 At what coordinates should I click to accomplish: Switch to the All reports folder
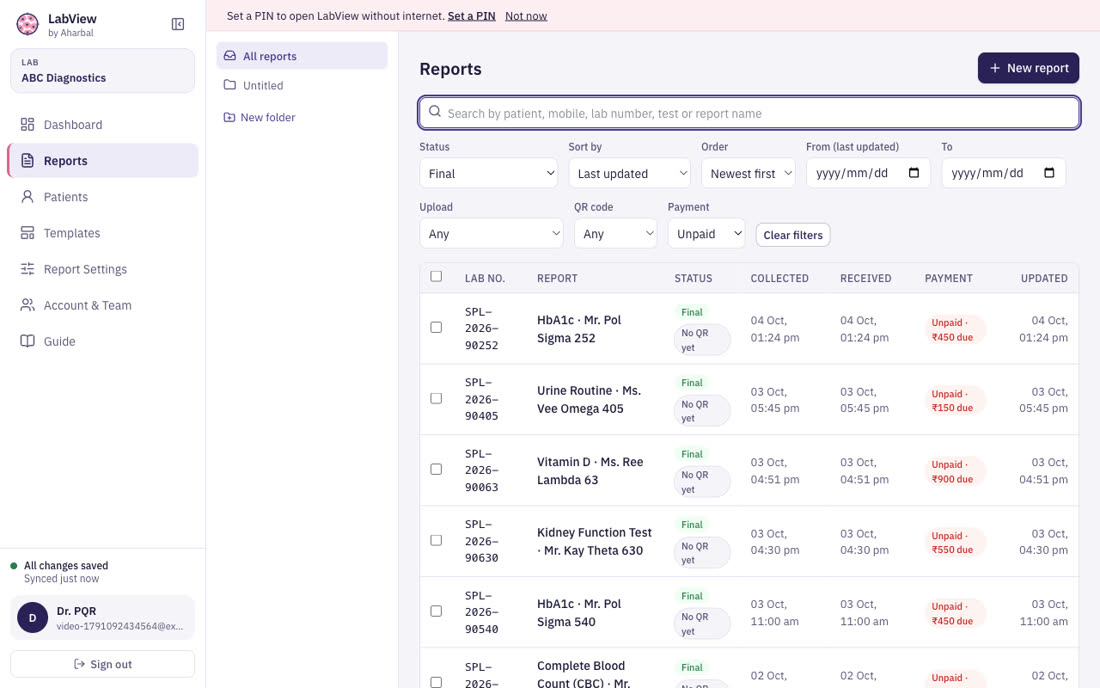(x=302, y=56)
